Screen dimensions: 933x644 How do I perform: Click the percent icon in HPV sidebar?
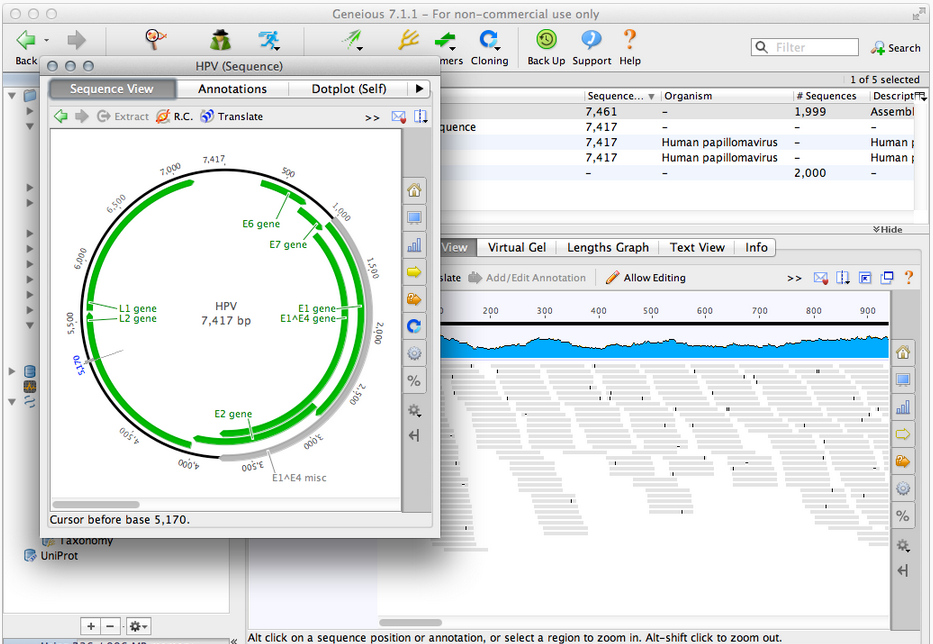(414, 381)
